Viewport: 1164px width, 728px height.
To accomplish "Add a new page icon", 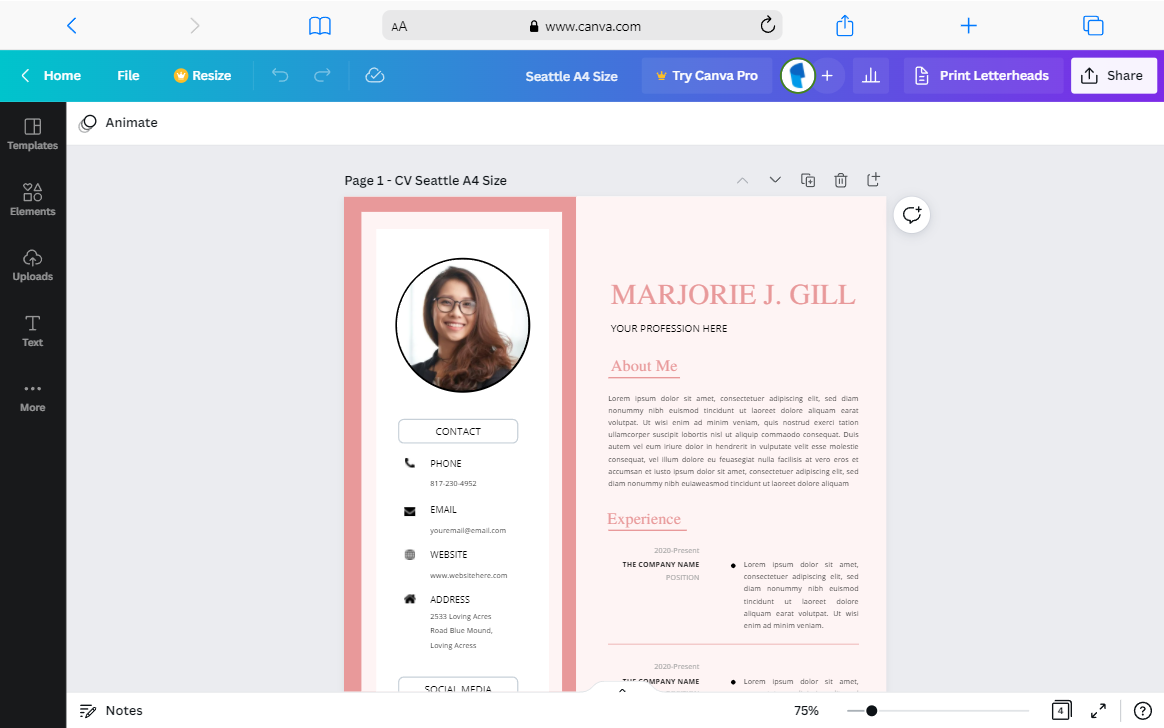I will click(x=873, y=180).
